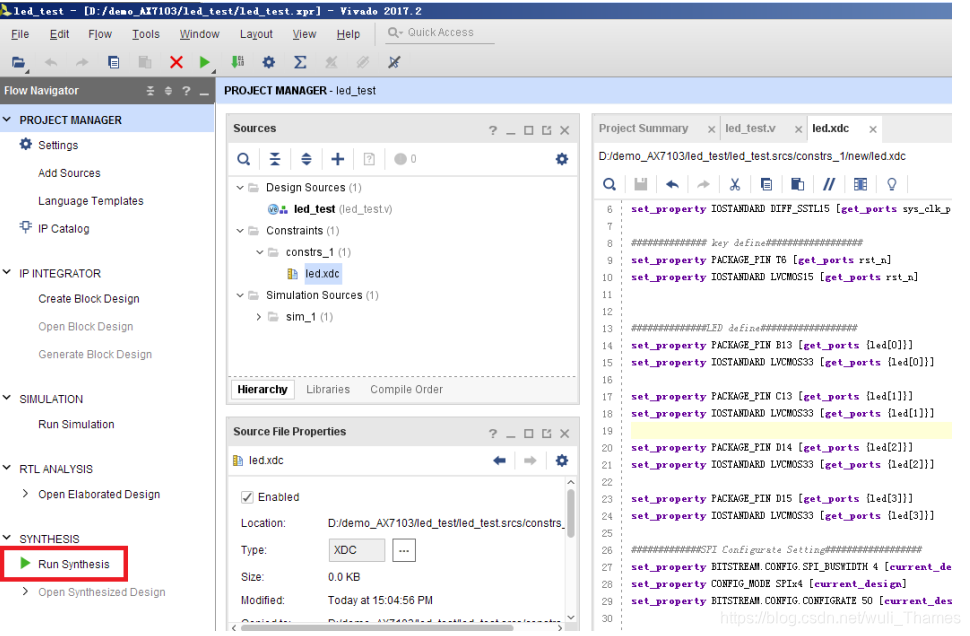Collapse Constraints tree node
The height and width of the screenshot is (636, 970).
[240, 231]
